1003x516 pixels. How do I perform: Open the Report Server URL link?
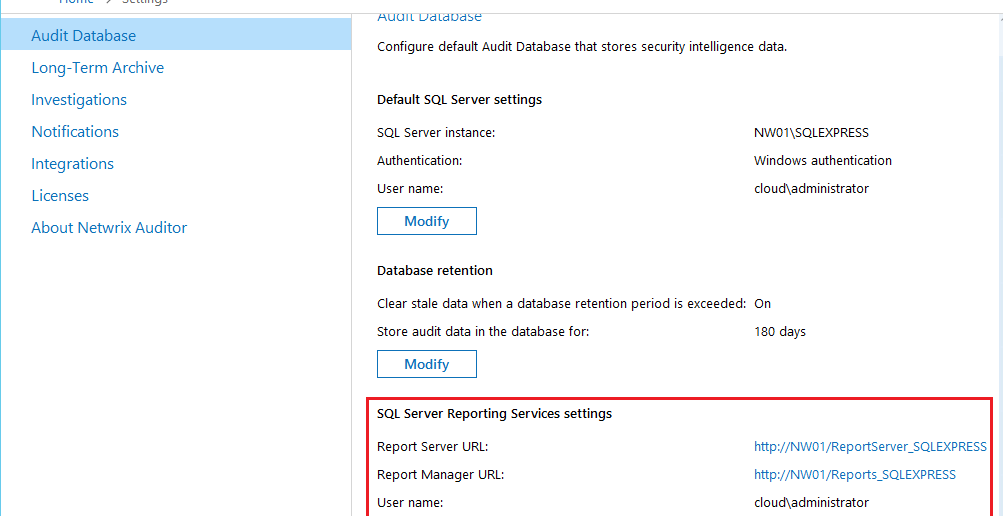[x=870, y=447]
